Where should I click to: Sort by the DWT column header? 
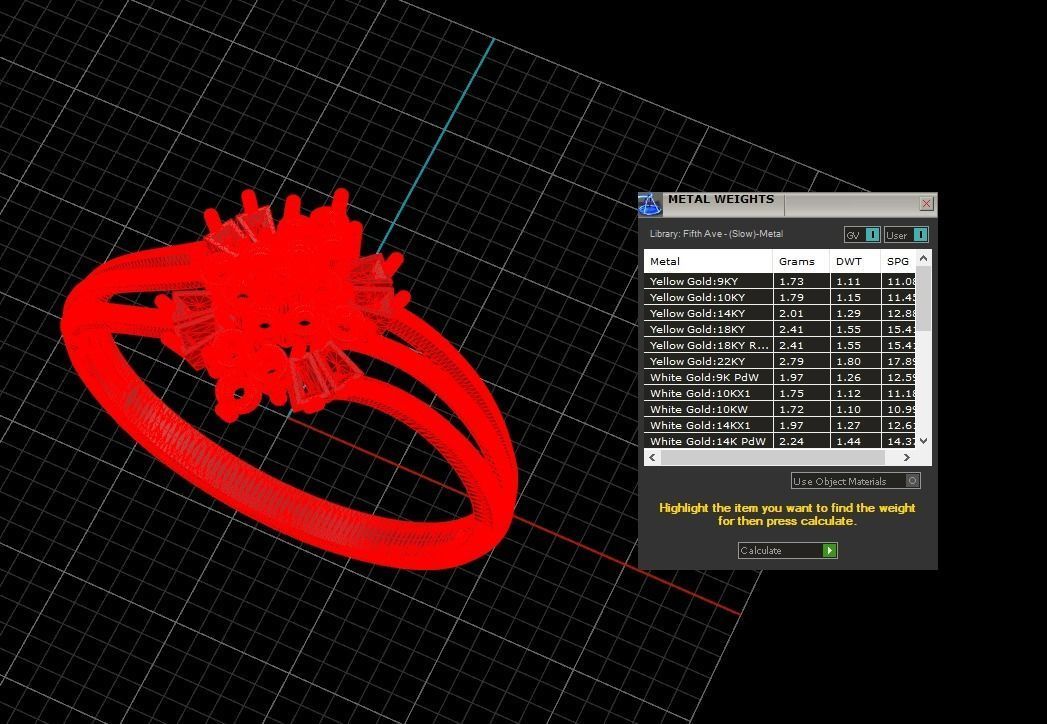tap(855, 261)
